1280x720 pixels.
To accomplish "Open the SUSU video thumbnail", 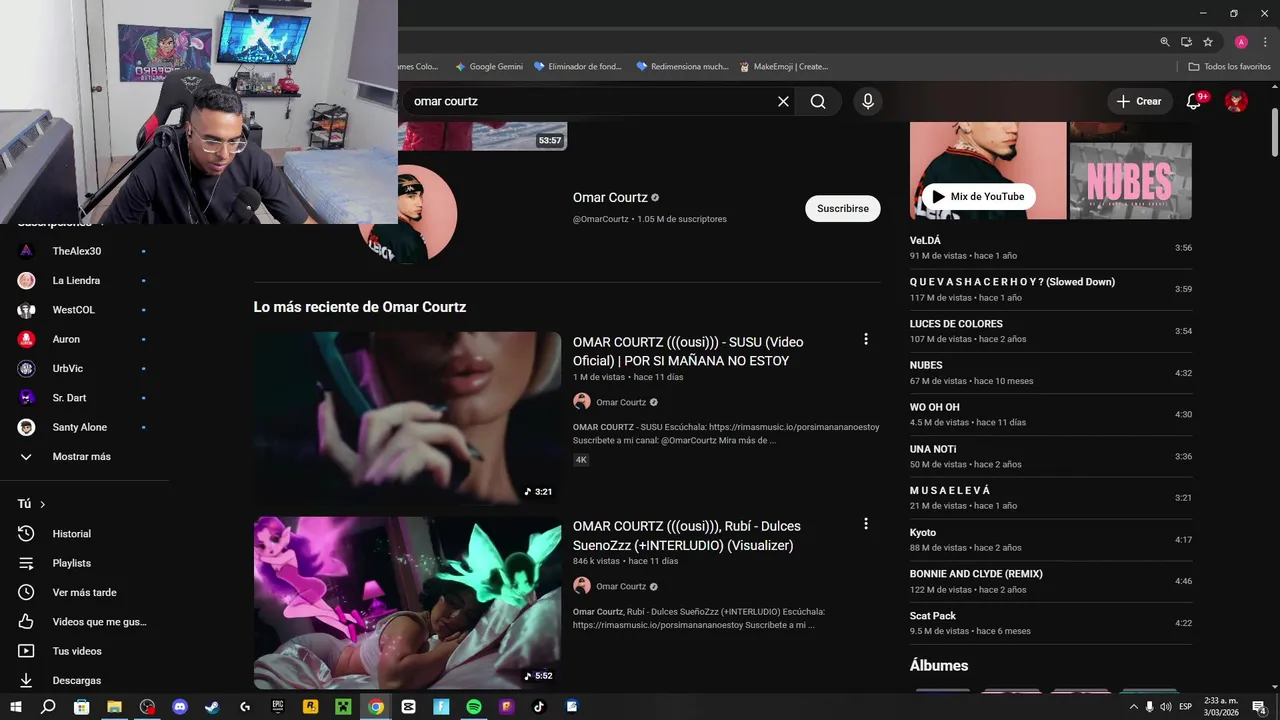I will (x=407, y=417).
